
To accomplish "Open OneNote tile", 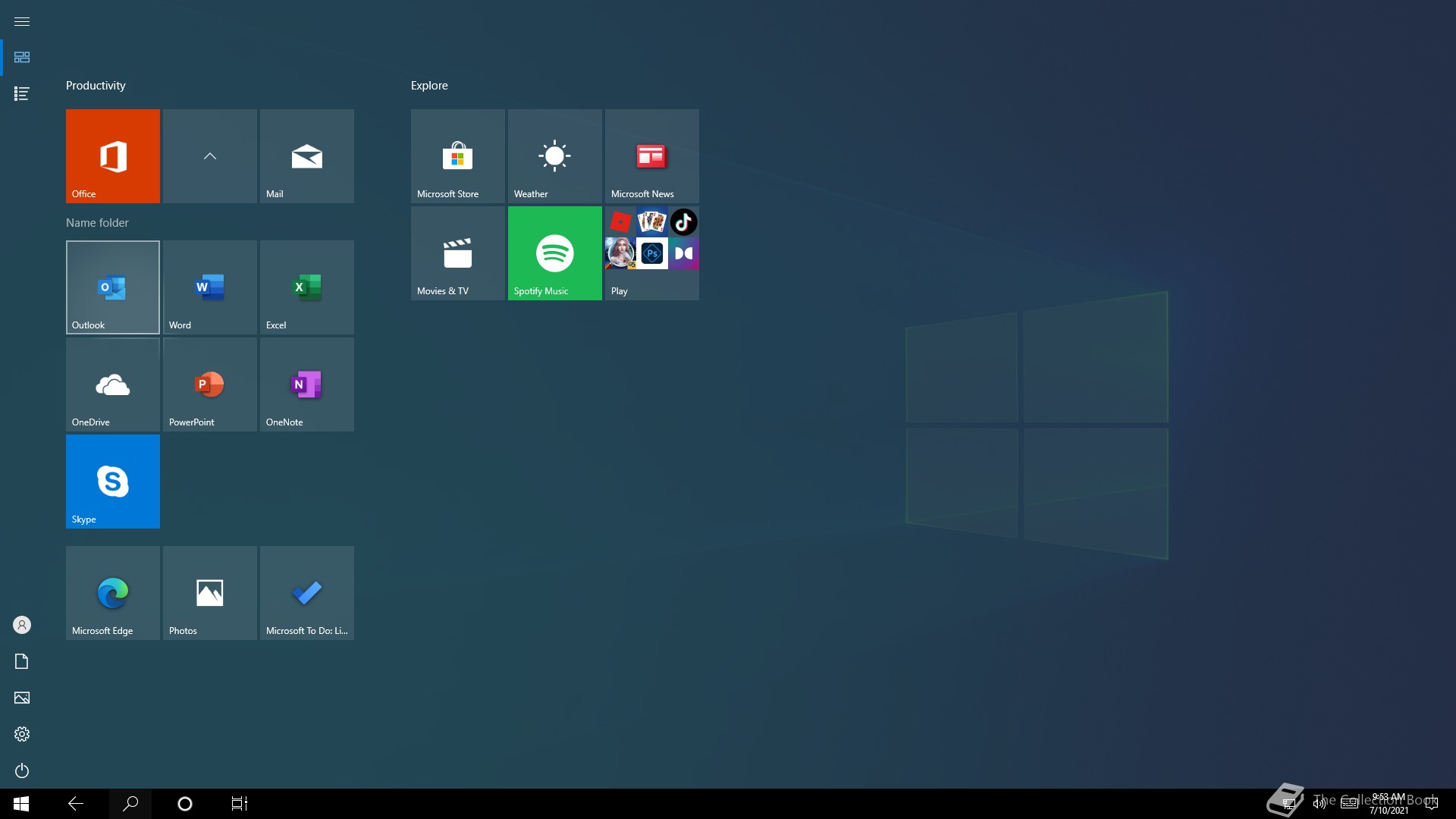I will tap(307, 384).
